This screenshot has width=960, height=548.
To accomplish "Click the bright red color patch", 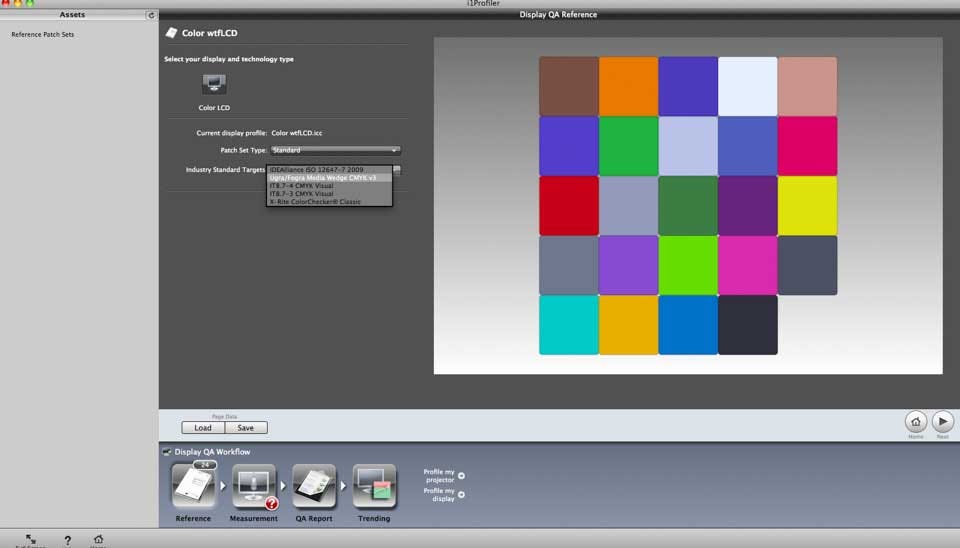I will tap(569, 206).
